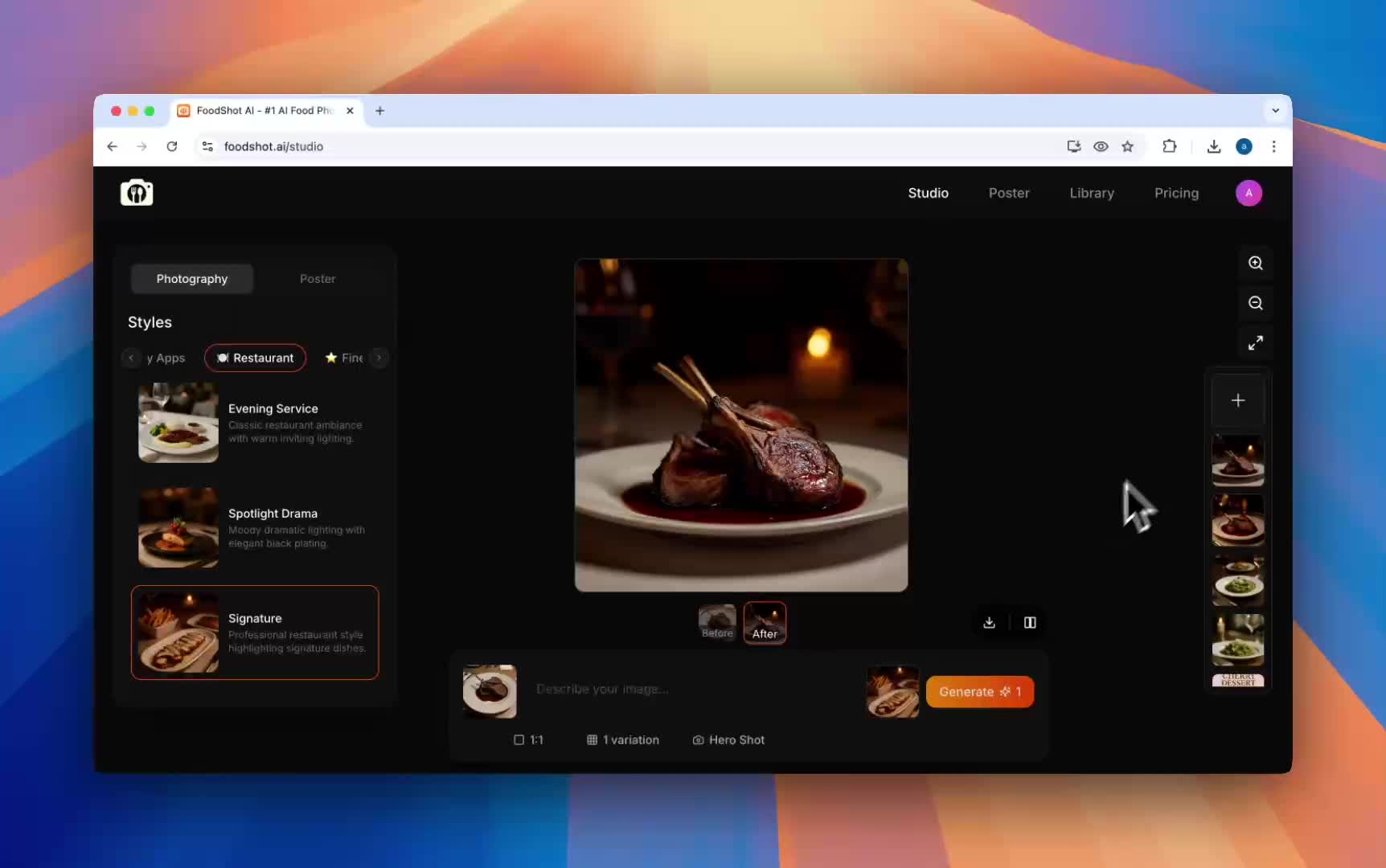Switch to the After view
Image resolution: width=1386 pixels, height=868 pixels.
765,623
